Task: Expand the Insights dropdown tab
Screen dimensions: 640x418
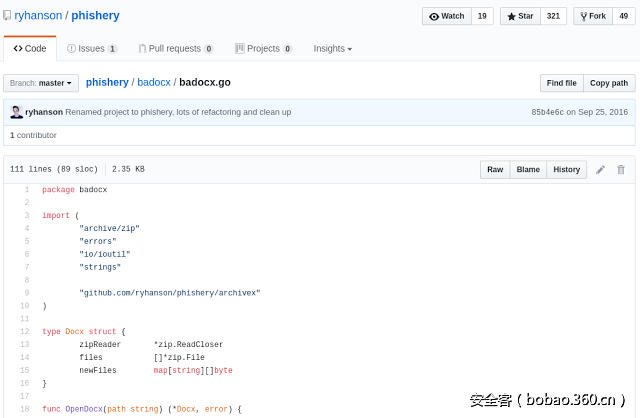Action: (332, 48)
